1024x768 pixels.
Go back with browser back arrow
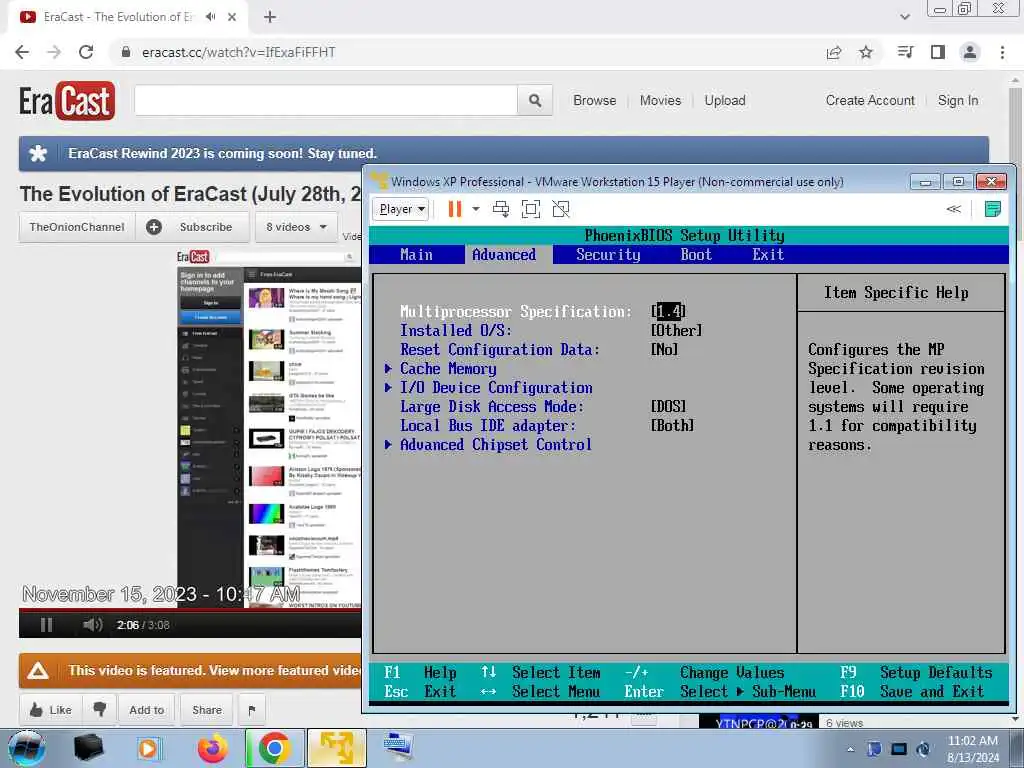coord(22,52)
